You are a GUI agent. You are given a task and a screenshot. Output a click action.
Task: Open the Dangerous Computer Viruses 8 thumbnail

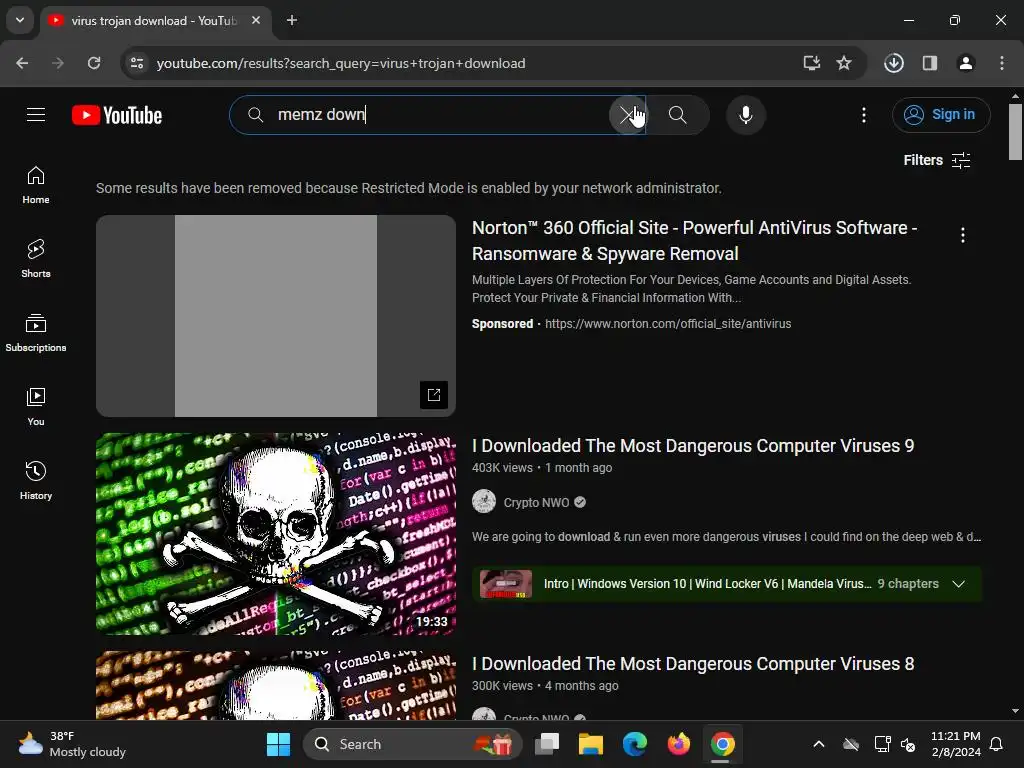pyautogui.click(x=276, y=685)
